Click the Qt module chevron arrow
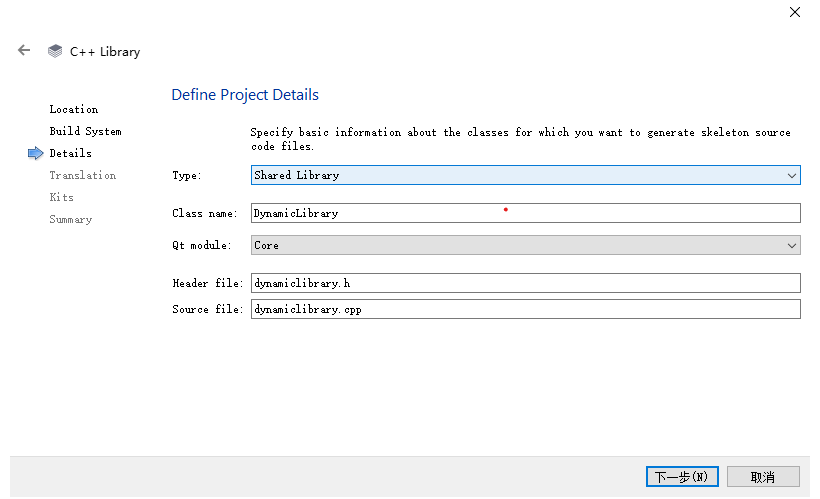Viewport: 820px width, 499px height. click(x=792, y=245)
